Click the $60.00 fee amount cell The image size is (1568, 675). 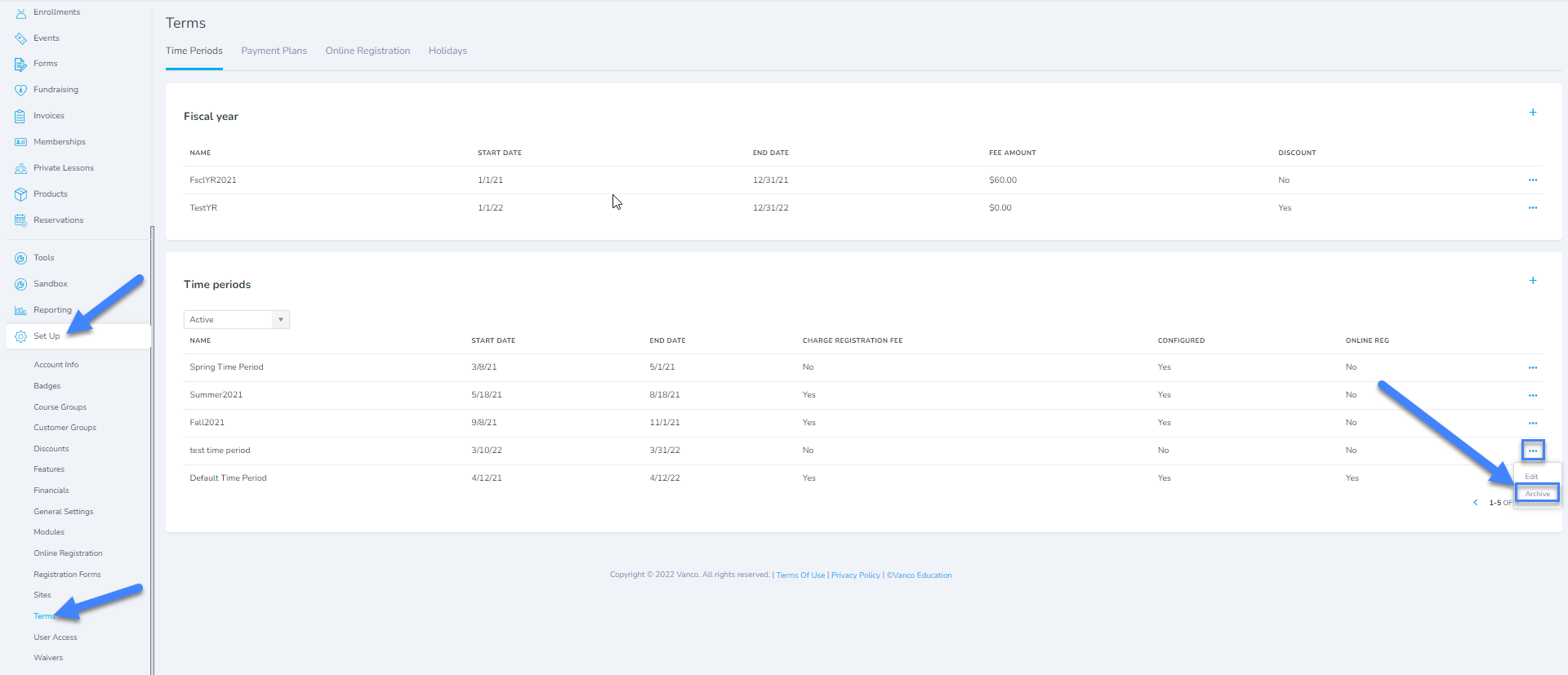pos(1003,180)
